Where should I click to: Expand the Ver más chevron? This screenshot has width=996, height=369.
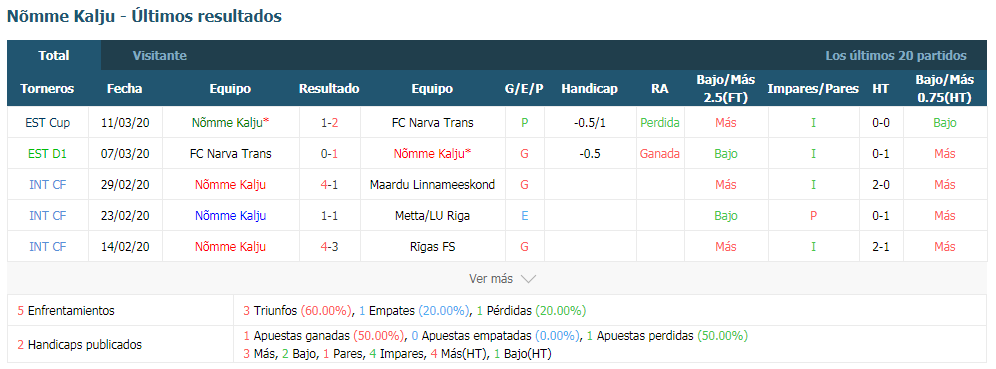[x=528, y=279]
